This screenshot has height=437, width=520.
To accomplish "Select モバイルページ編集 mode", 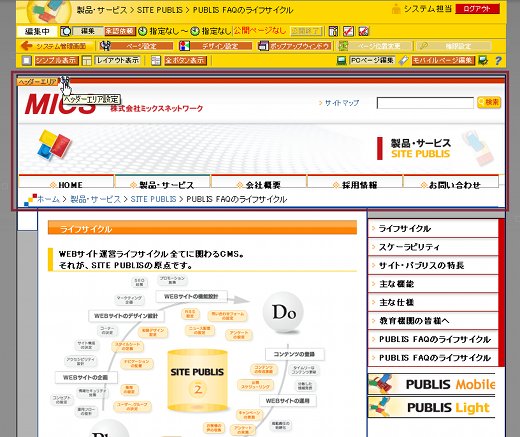I will (x=443, y=61).
